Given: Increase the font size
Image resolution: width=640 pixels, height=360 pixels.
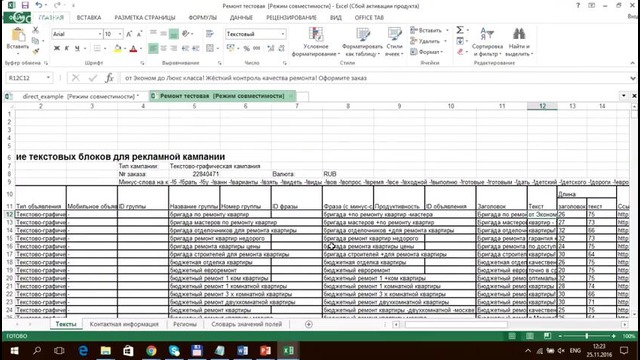Looking at the screenshot, I should pyautogui.click(x=129, y=34).
